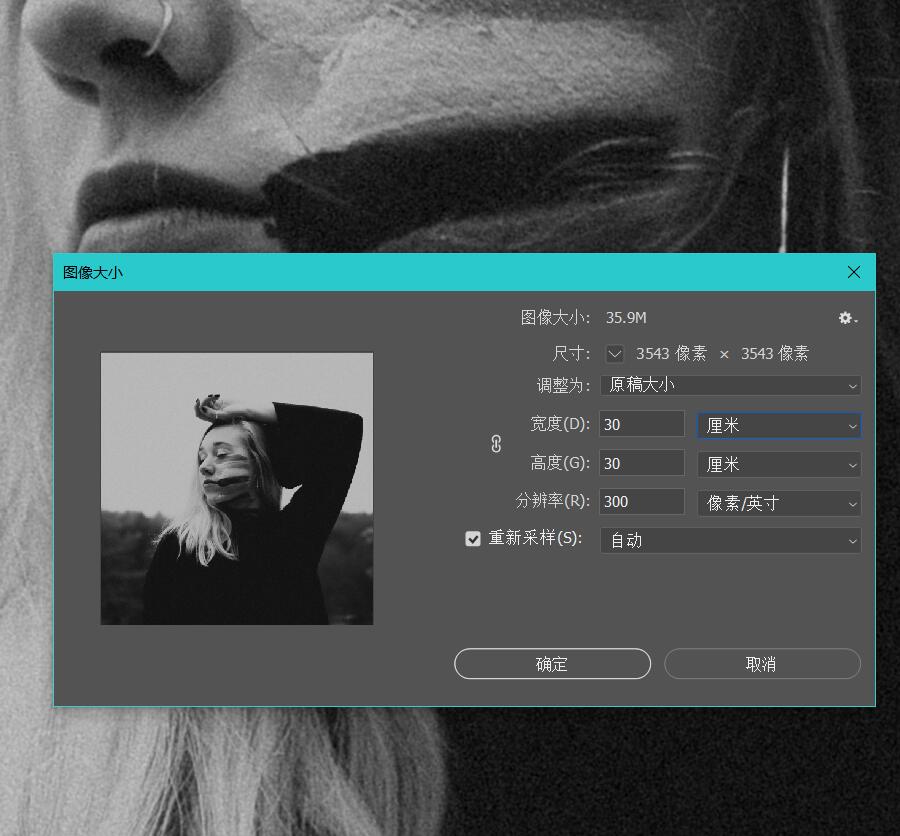Click the 高度(G) label text
900x836 pixels.
point(560,463)
